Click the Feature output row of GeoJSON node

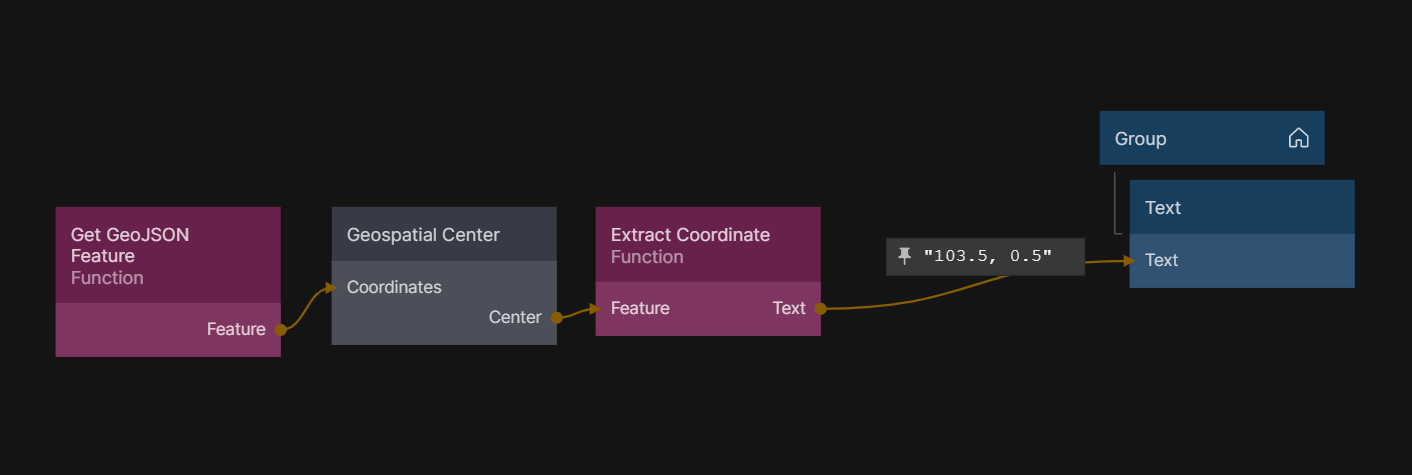[x=167, y=329]
